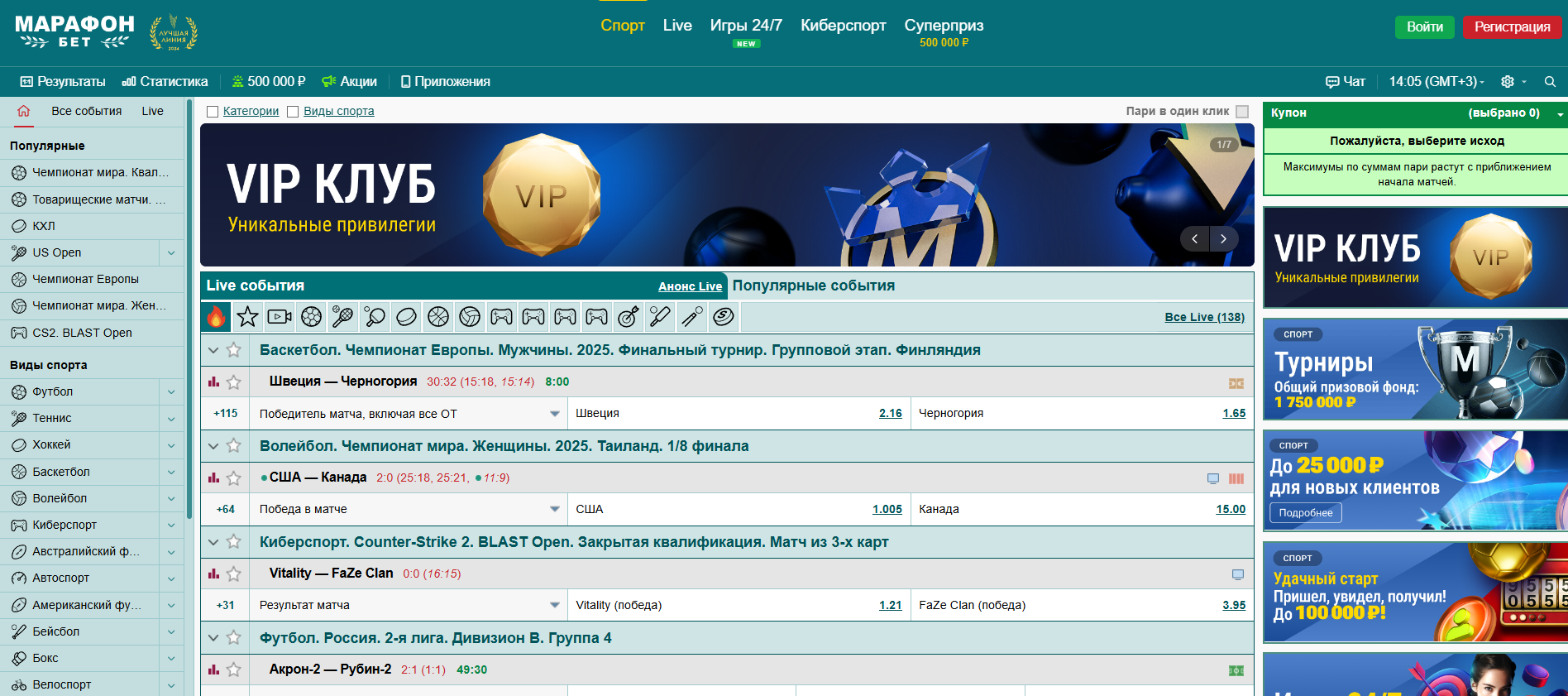Open the 14:05 (GMT+3) timezone dropdown
This screenshot has width=1568, height=696.
click(1437, 82)
